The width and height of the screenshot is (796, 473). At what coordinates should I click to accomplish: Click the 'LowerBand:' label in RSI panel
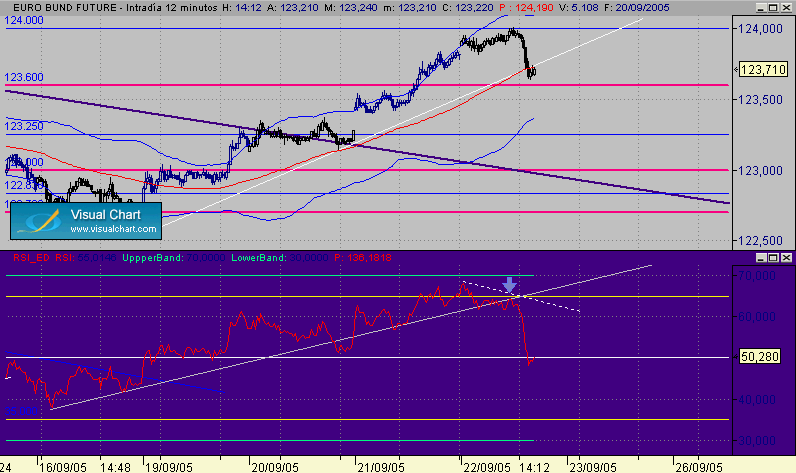(258, 258)
